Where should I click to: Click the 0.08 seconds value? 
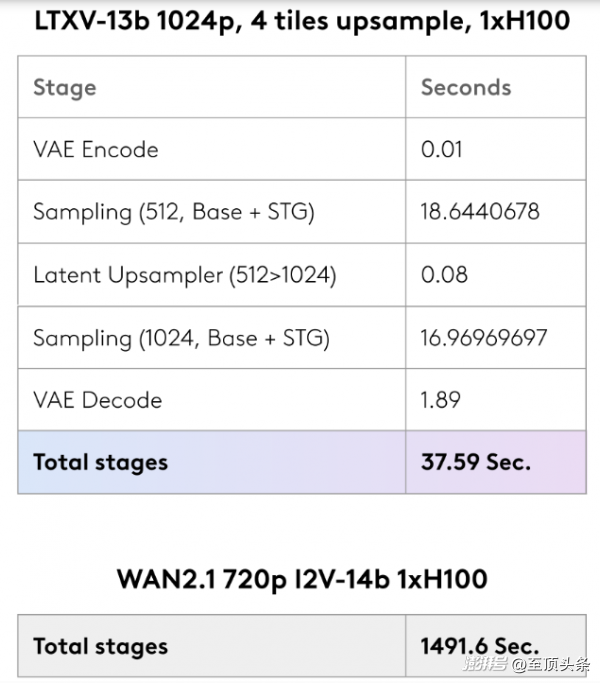click(x=444, y=275)
